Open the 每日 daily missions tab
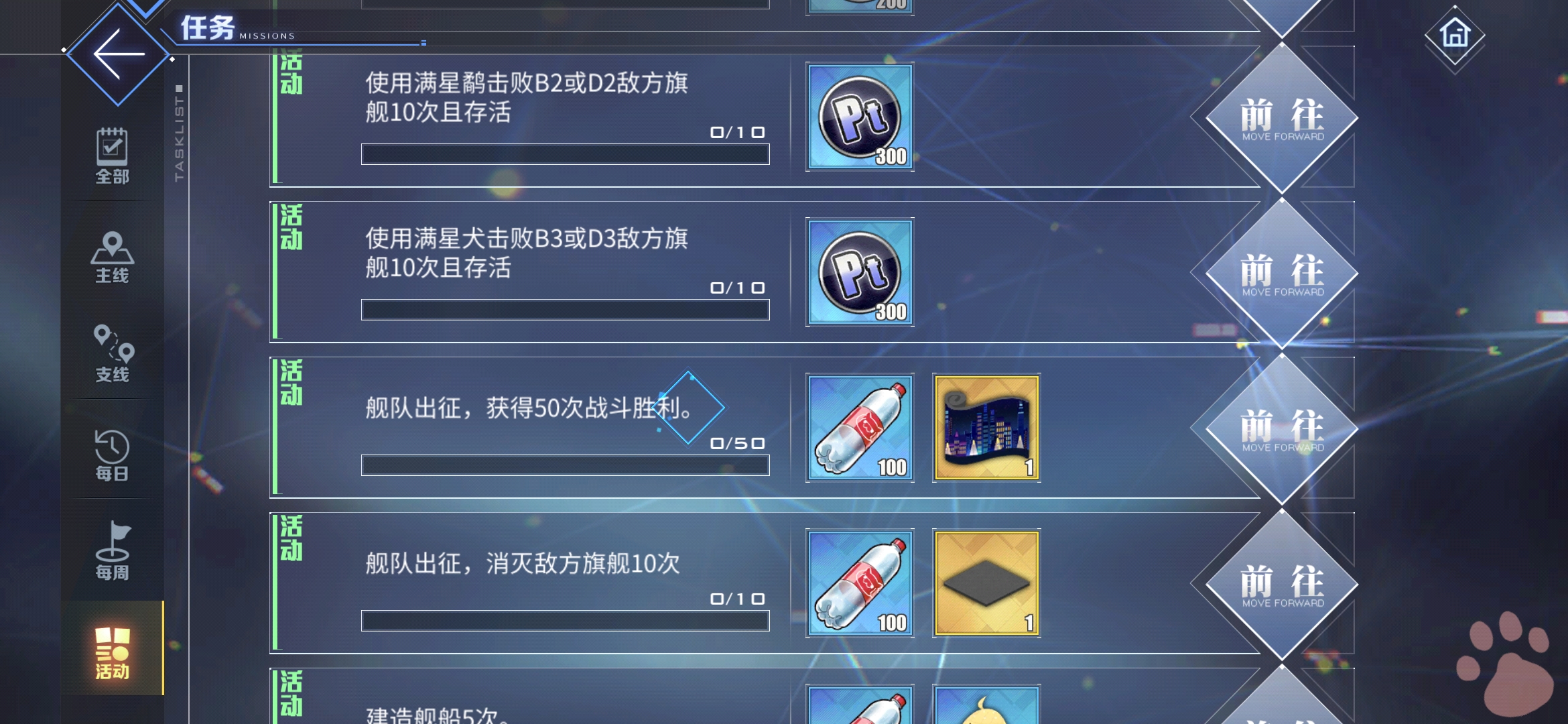The image size is (1568, 724). (x=112, y=455)
